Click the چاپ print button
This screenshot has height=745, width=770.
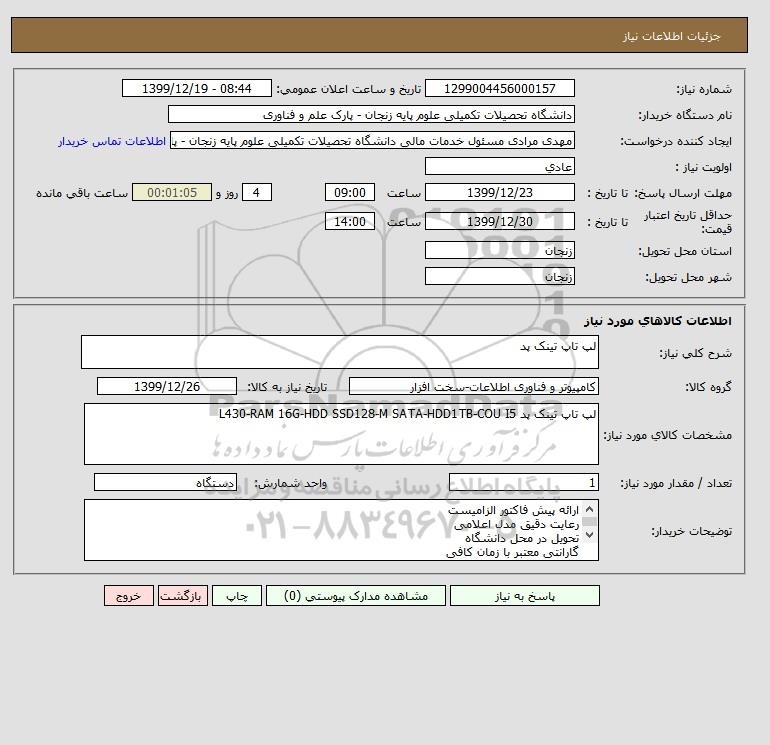pyautogui.click(x=237, y=596)
